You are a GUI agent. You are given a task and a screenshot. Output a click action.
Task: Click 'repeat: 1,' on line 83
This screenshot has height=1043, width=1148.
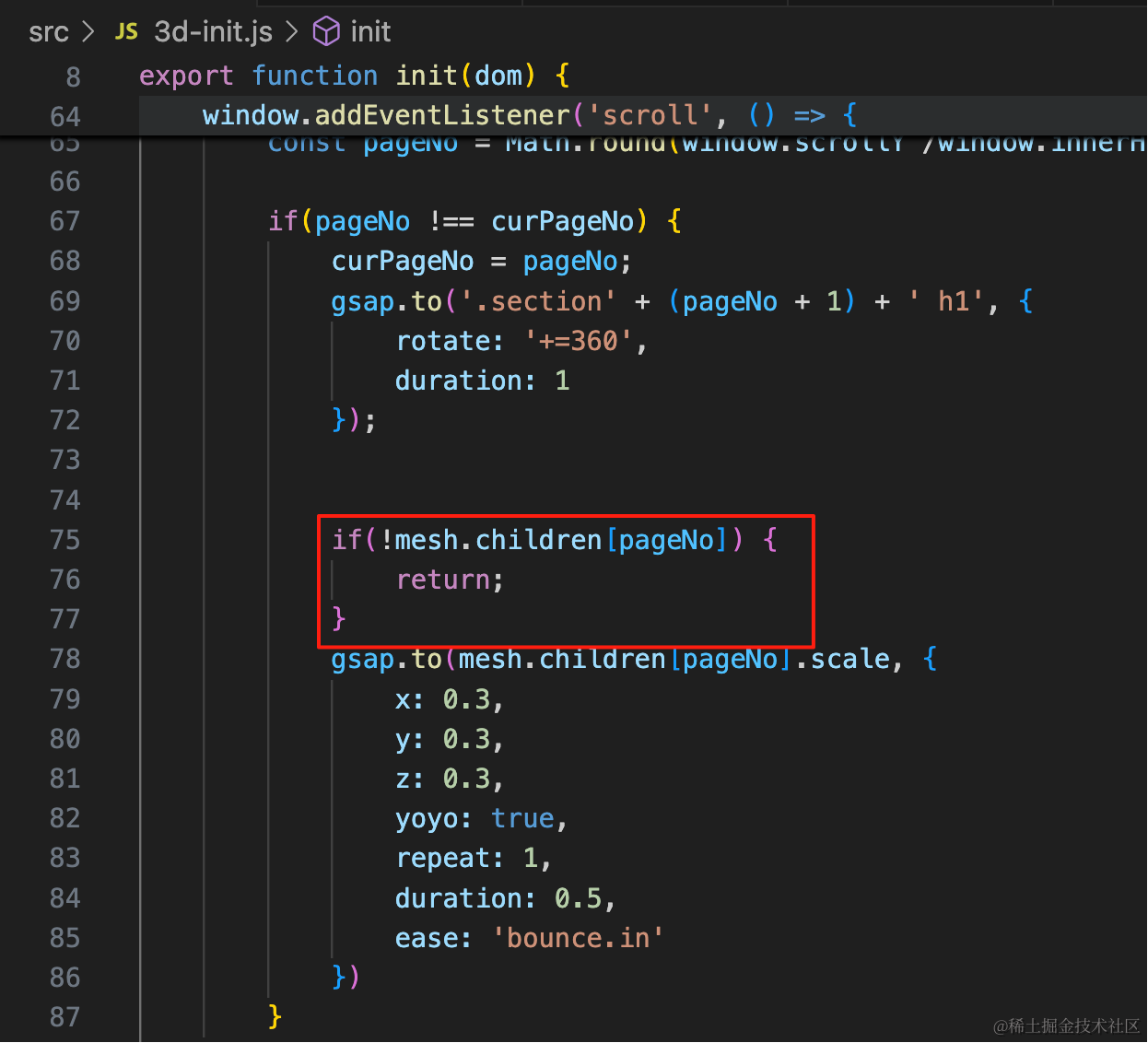(474, 858)
